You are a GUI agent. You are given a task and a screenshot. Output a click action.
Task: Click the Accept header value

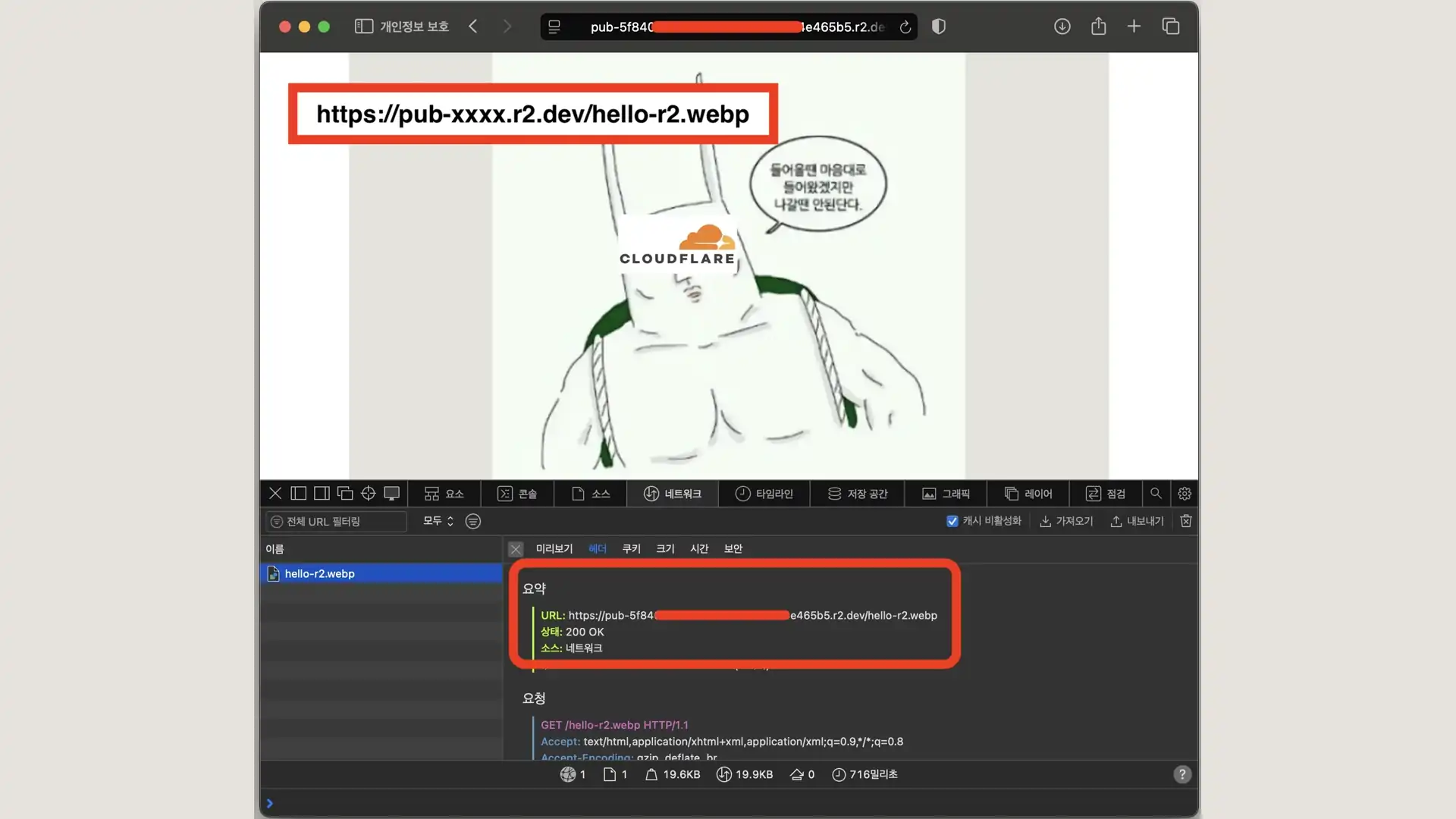tap(743, 742)
